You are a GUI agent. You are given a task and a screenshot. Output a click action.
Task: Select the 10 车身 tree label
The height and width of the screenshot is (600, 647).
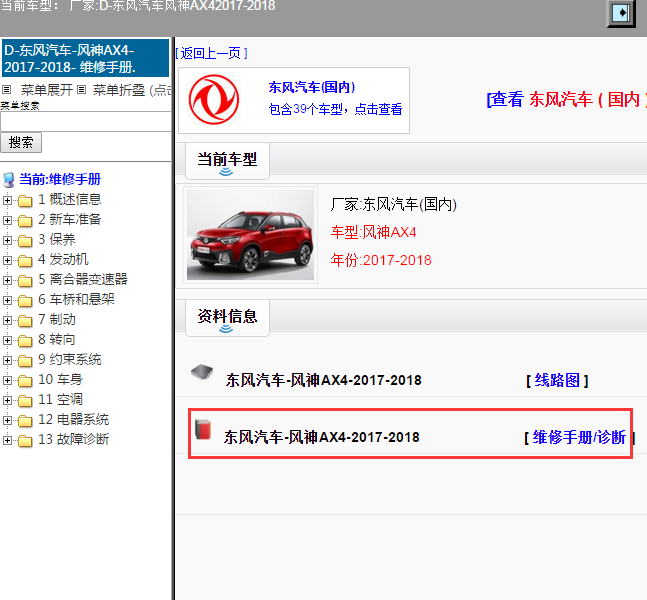pyautogui.click(x=61, y=379)
